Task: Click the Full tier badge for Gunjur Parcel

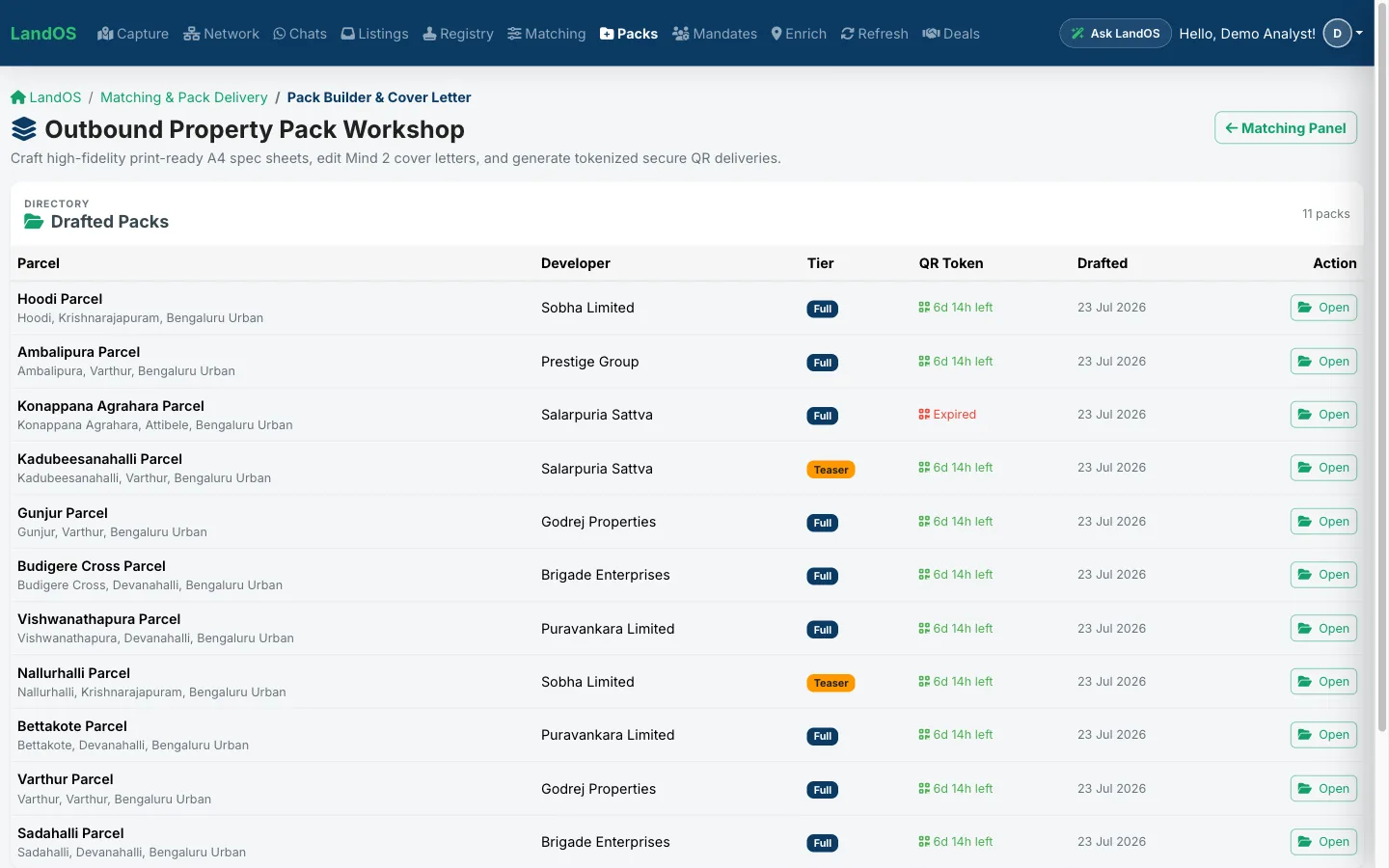Action: [823, 523]
